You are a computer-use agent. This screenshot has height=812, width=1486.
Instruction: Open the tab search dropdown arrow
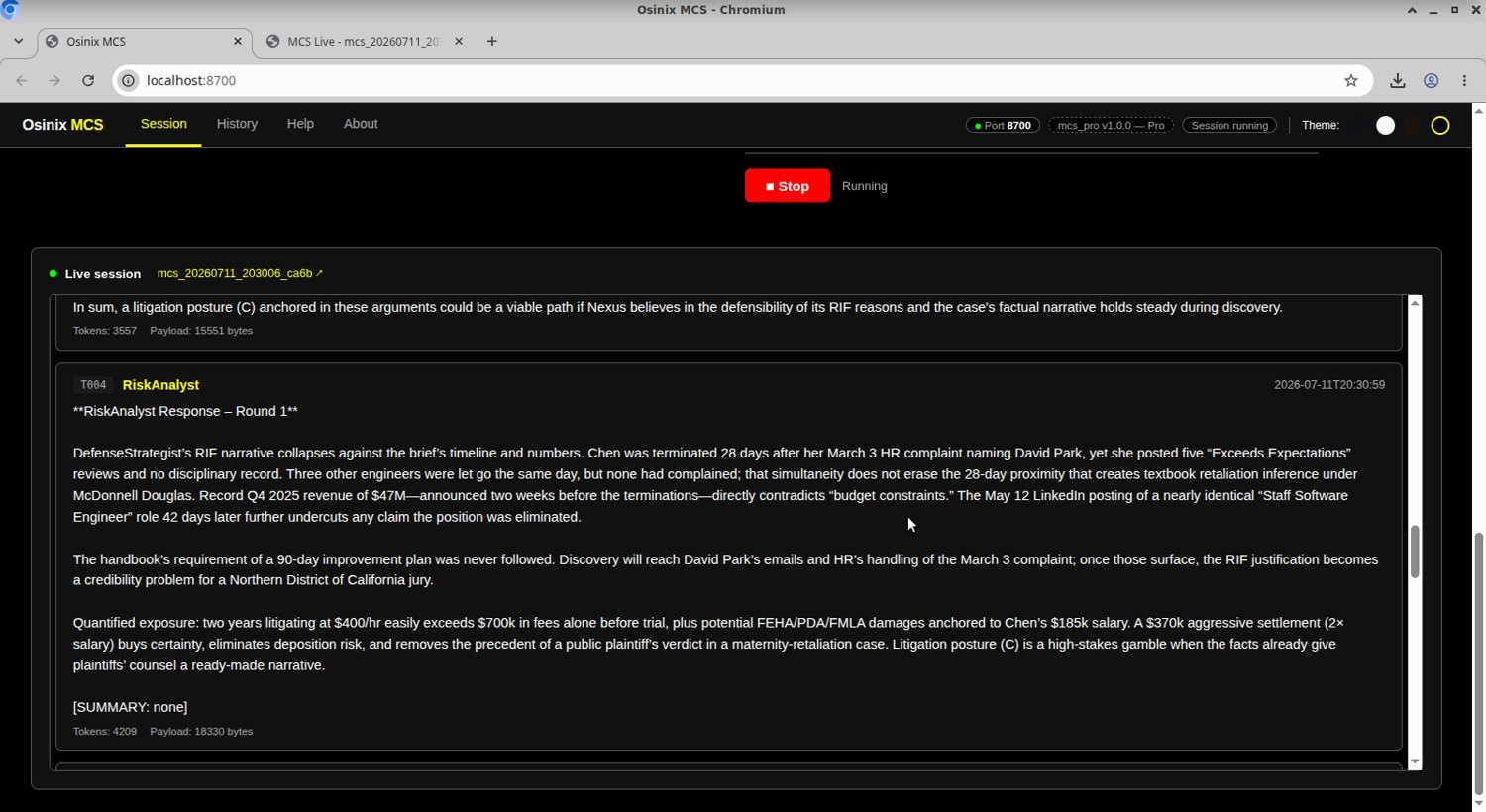click(x=18, y=42)
